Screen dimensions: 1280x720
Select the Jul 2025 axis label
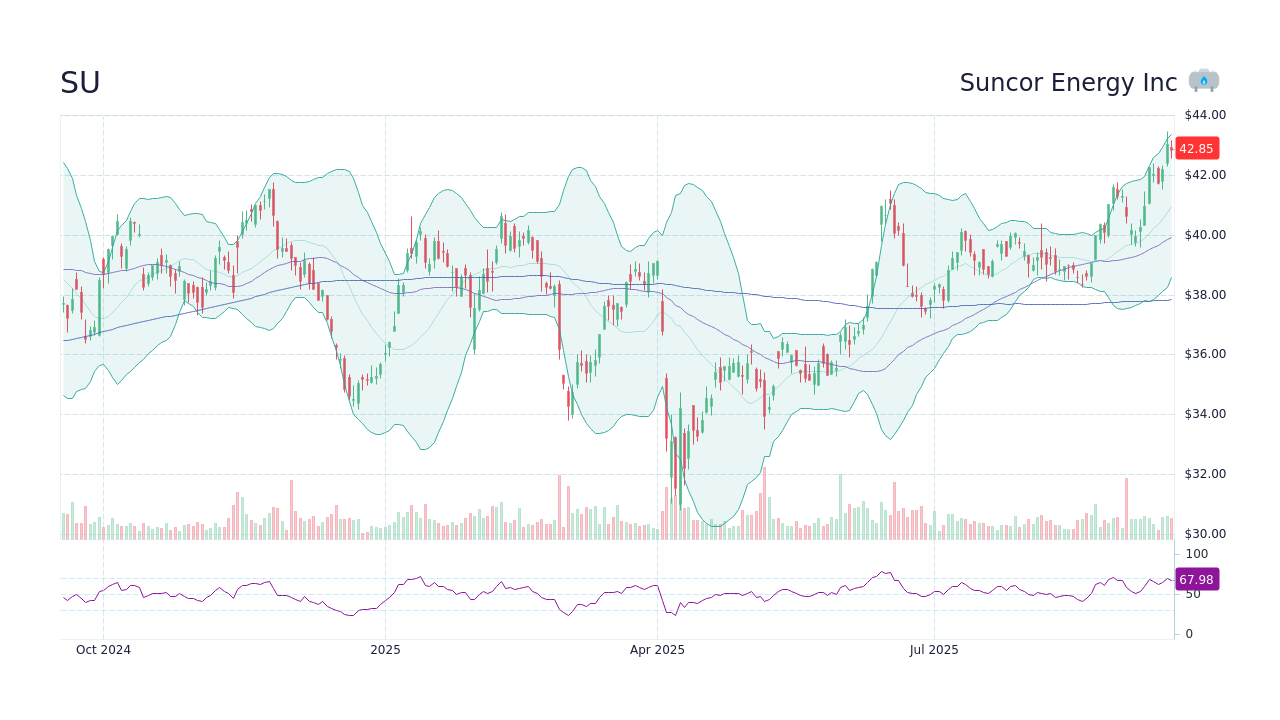(934, 650)
